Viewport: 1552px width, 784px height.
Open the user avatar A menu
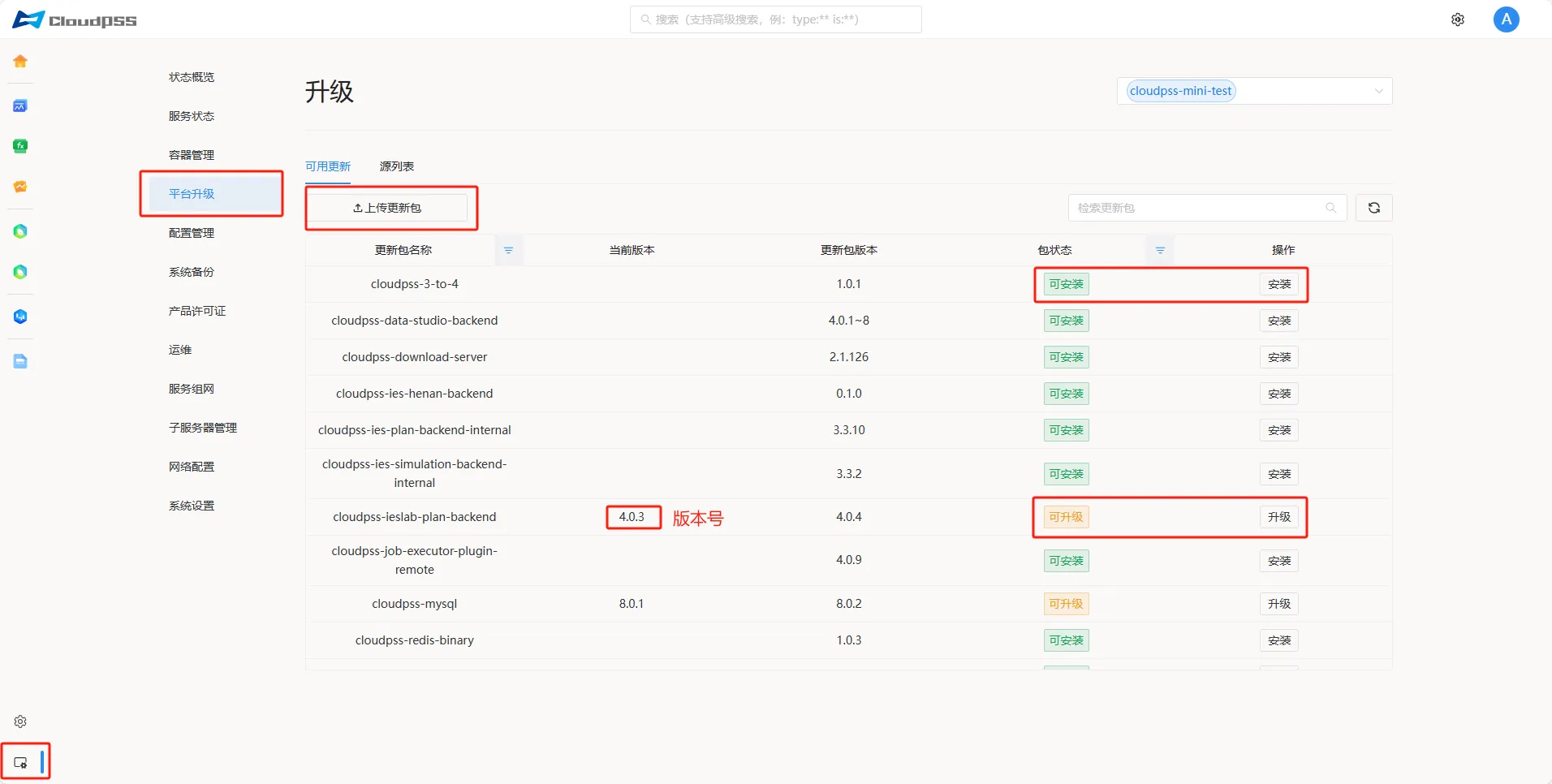pyautogui.click(x=1507, y=19)
